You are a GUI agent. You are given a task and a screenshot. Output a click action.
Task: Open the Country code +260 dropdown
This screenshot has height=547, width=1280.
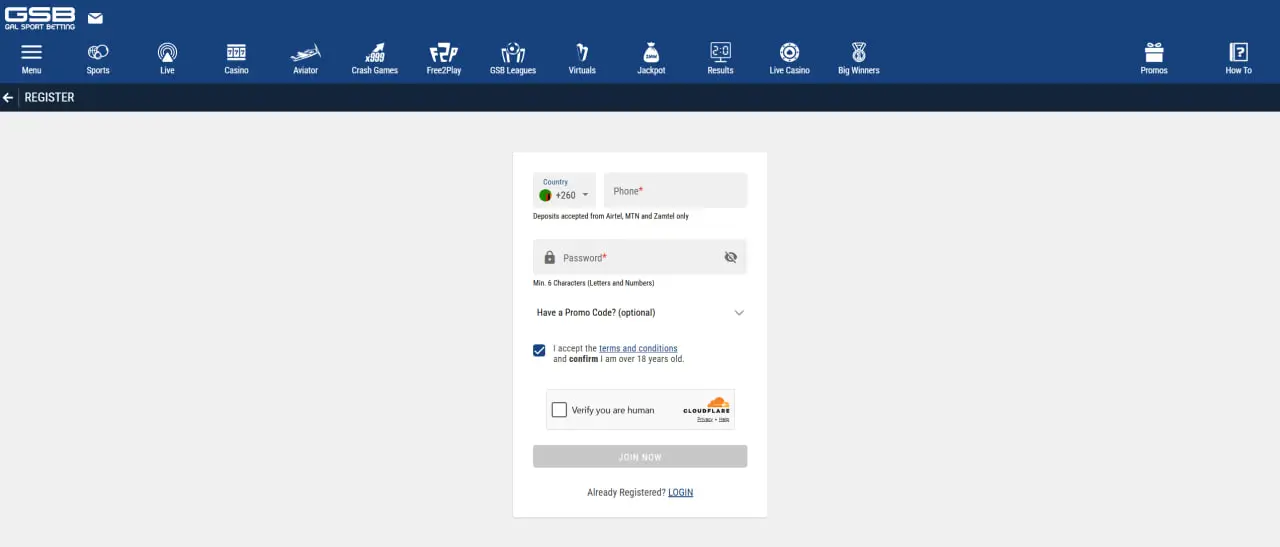coord(564,190)
